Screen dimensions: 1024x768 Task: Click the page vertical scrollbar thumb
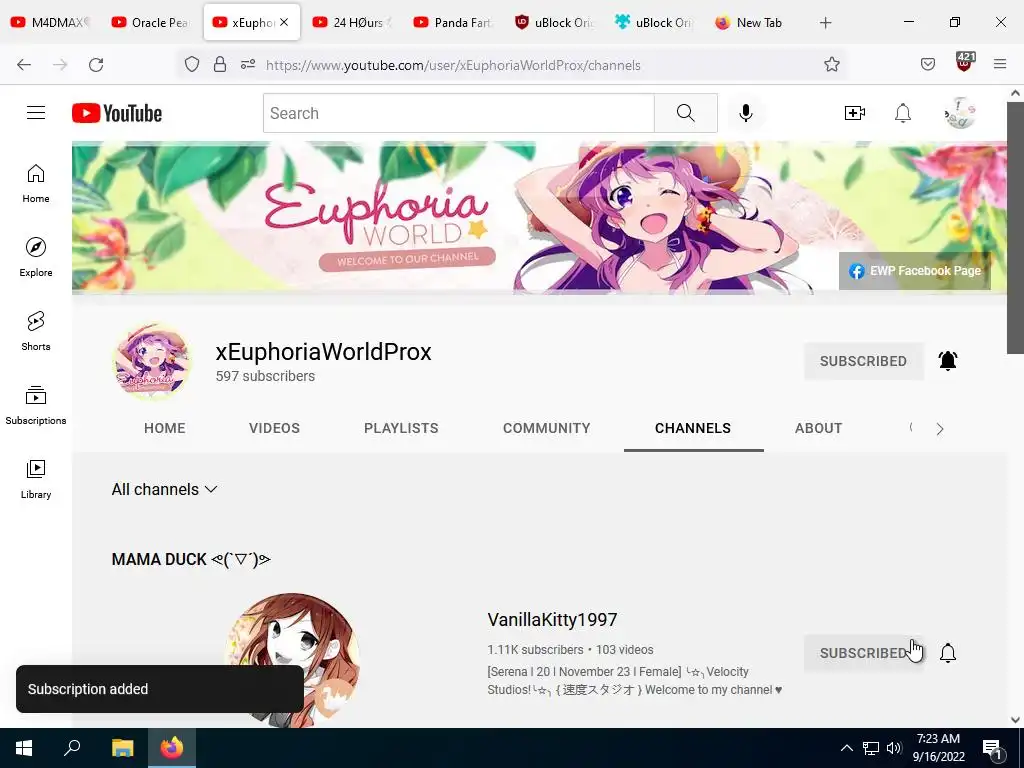click(1016, 227)
